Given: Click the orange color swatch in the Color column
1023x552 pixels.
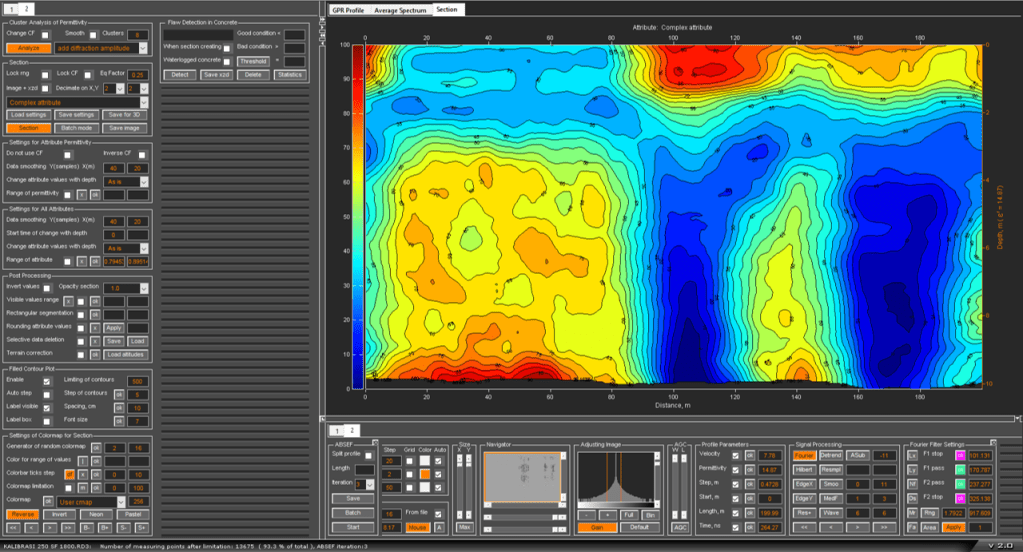Looking at the screenshot, I should [425, 474].
